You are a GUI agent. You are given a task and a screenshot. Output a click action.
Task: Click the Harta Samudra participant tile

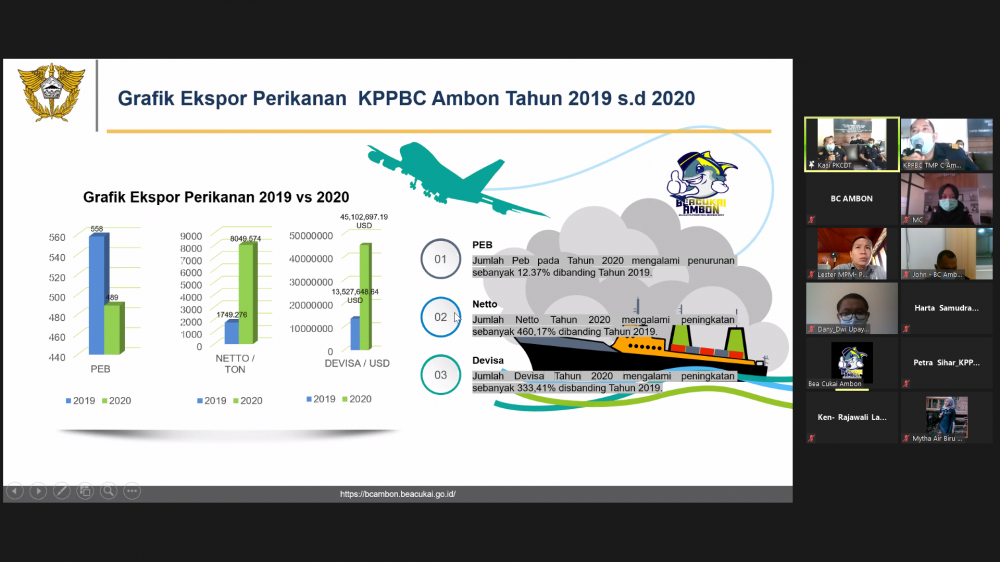(946, 308)
